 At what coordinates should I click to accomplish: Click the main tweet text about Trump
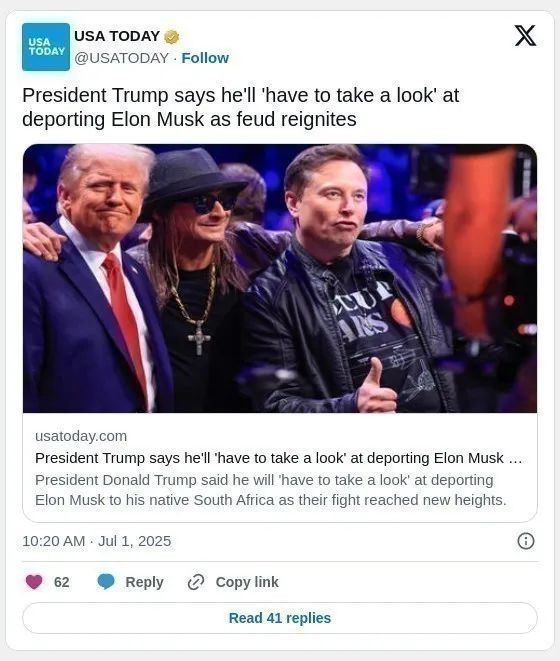point(240,107)
